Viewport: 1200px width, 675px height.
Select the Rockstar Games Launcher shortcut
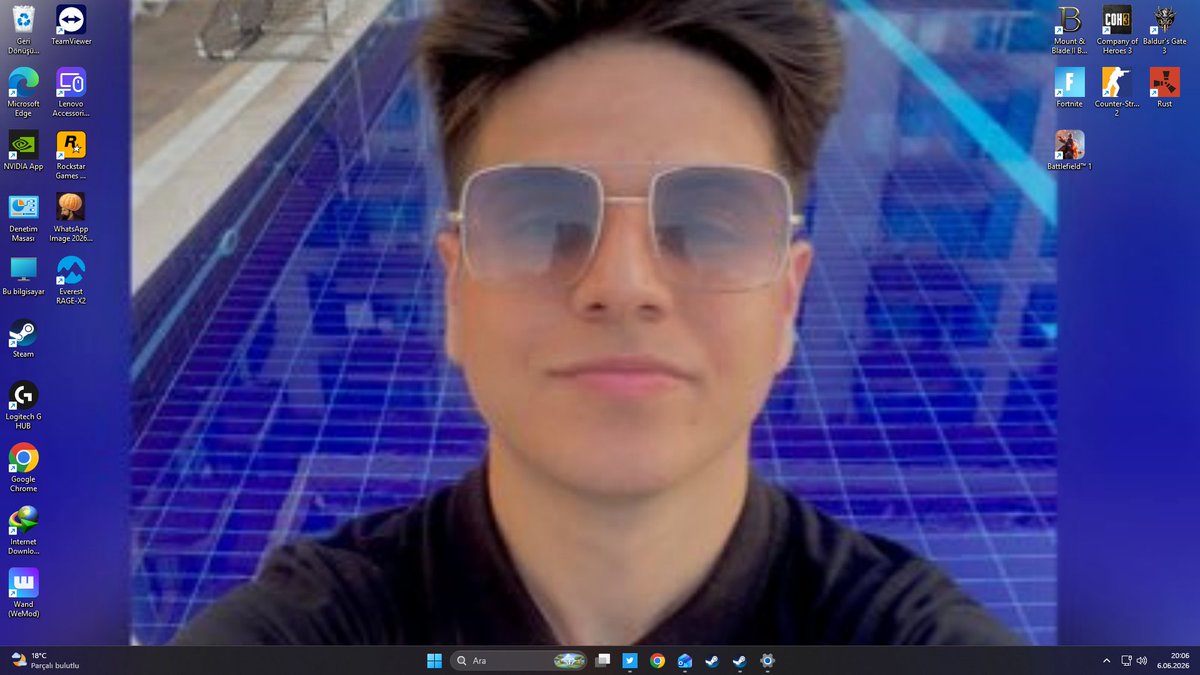tap(71, 155)
